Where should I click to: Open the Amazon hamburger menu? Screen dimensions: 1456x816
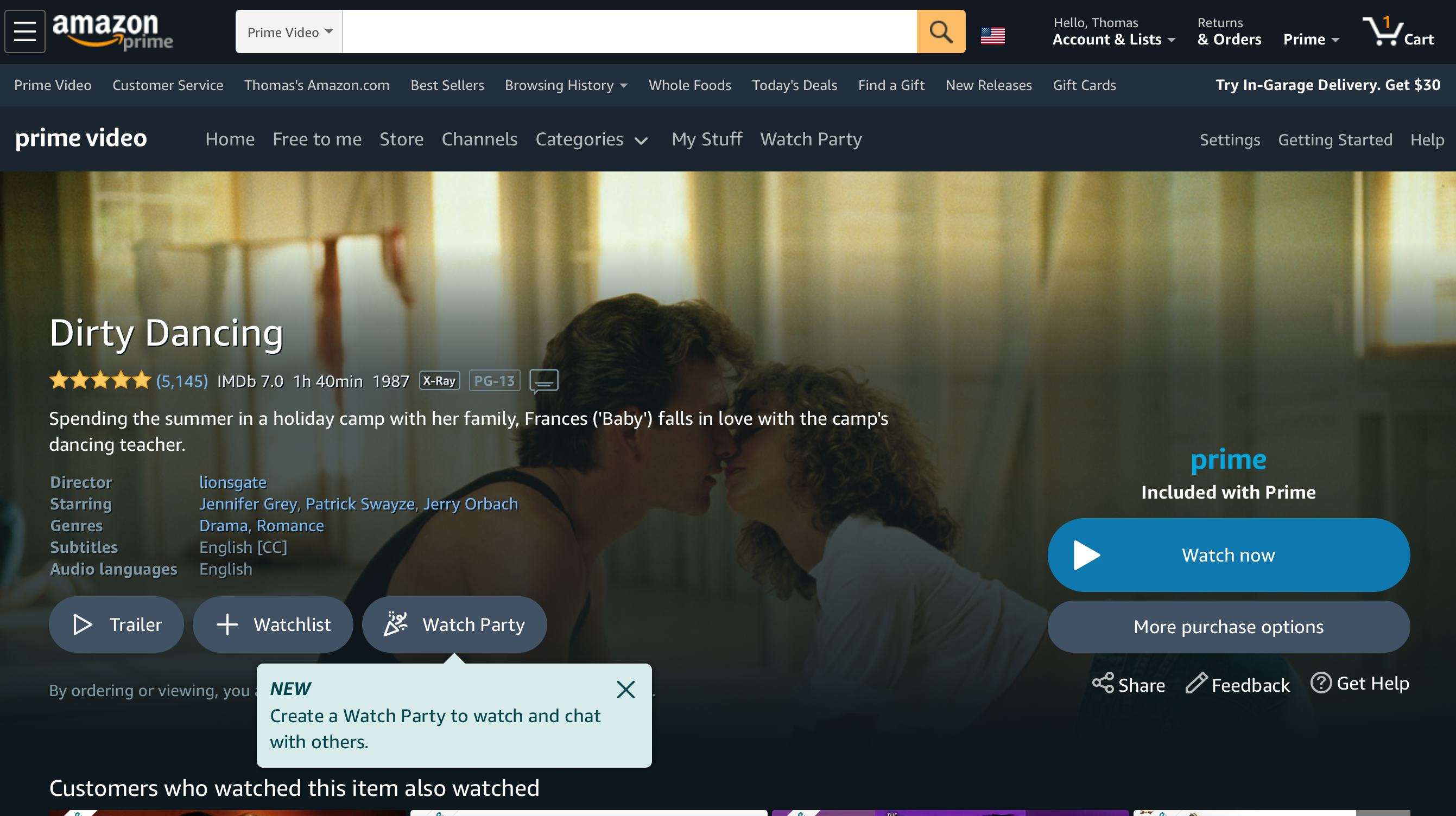pos(25,31)
